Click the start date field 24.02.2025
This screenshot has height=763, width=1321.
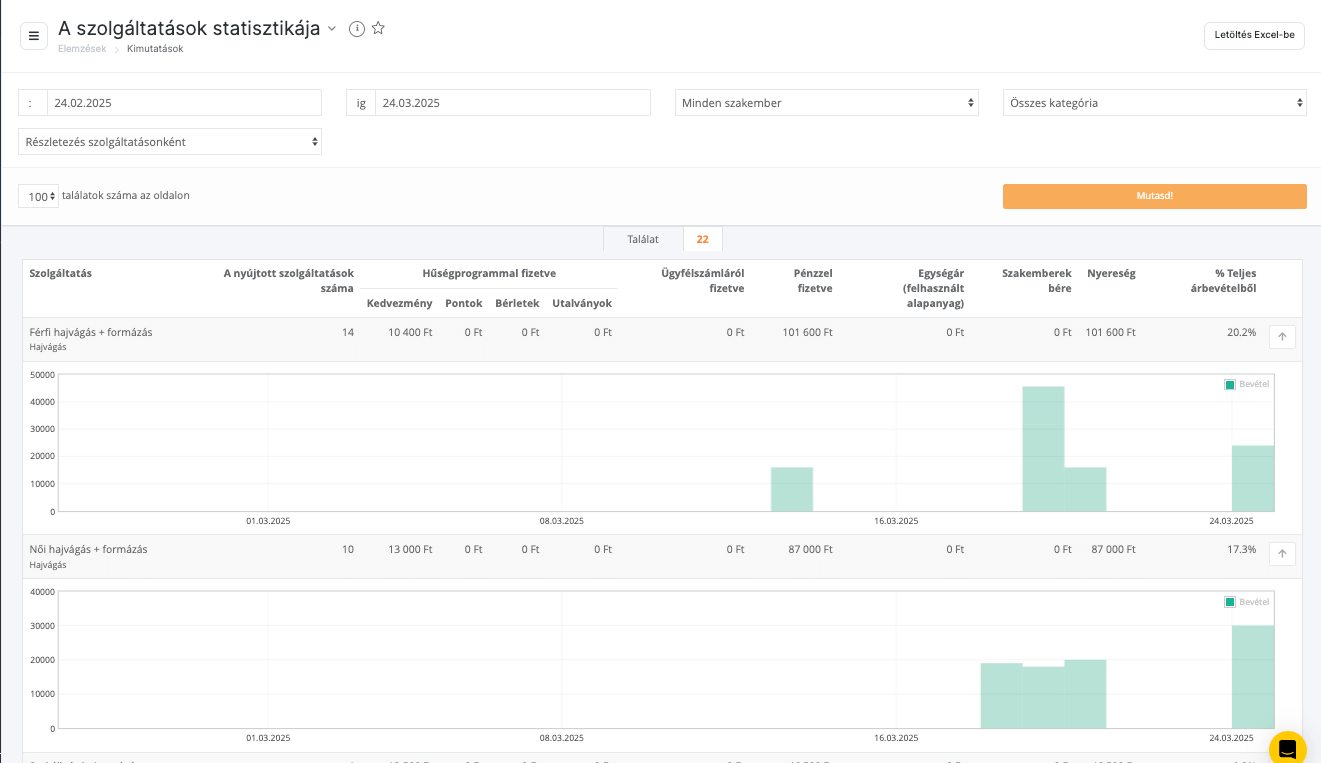click(184, 103)
